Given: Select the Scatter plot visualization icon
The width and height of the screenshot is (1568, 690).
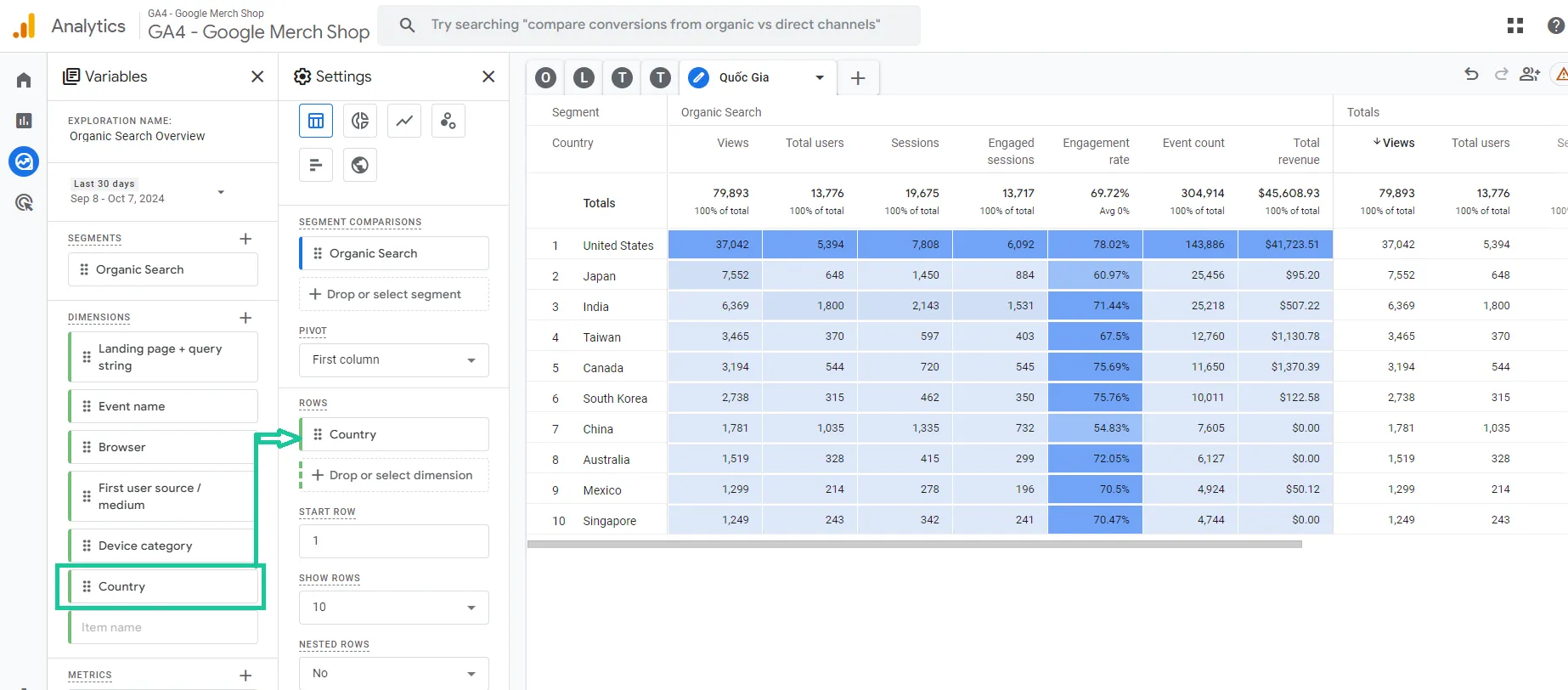Looking at the screenshot, I should coord(448,121).
